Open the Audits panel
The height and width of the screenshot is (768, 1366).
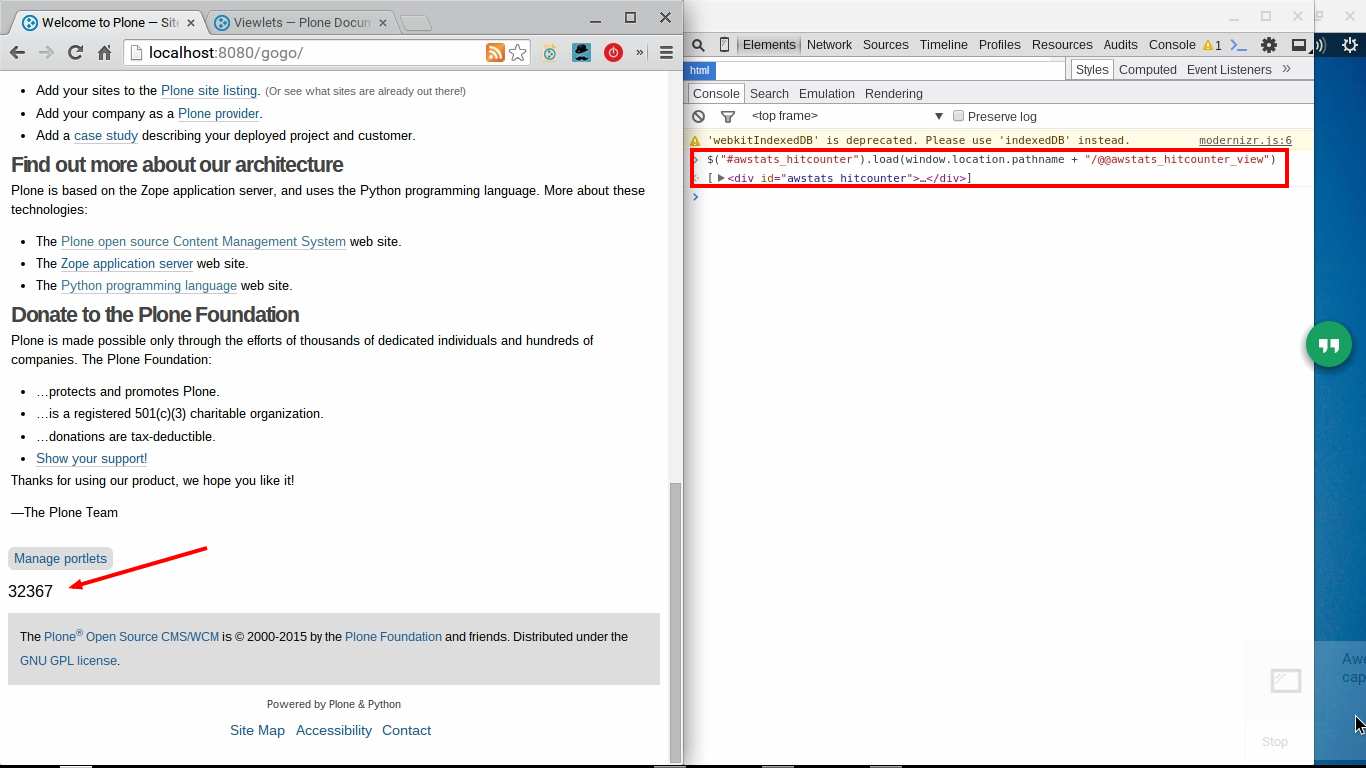coord(1120,45)
